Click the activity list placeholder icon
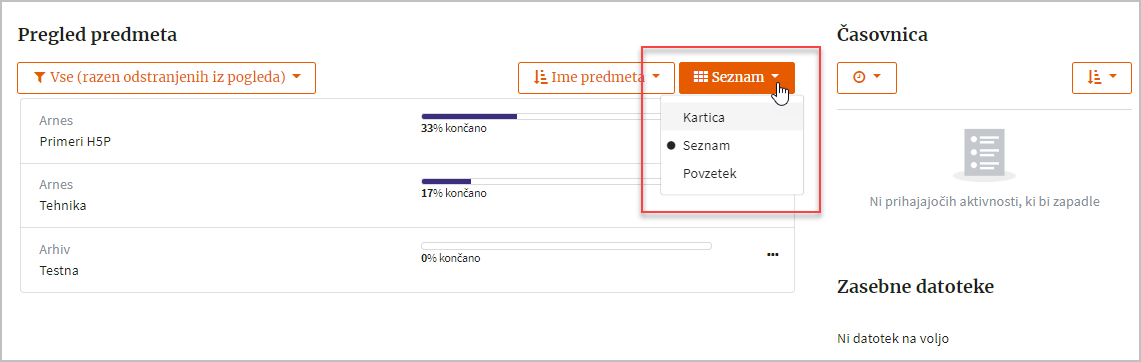The height and width of the screenshot is (362, 1141). coord(984,154)
